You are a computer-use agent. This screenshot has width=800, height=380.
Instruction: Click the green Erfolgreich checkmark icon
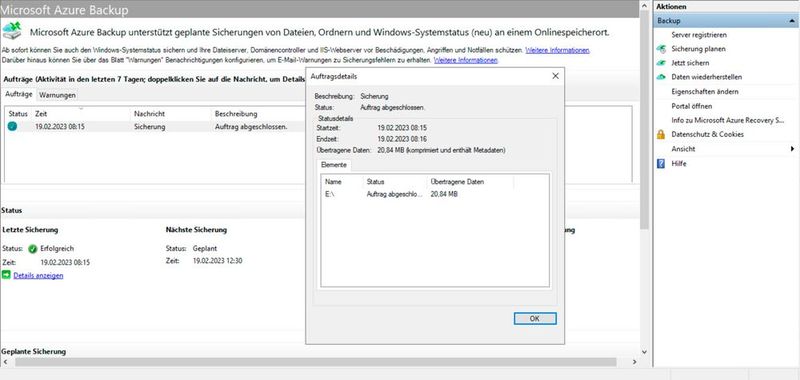pyautogui.click(x=33, y=249)
